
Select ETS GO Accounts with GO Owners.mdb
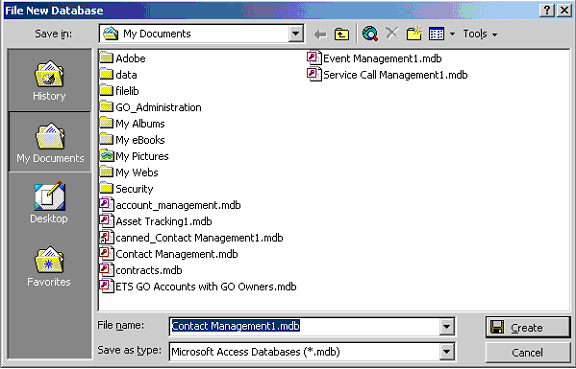click(198, 286)
